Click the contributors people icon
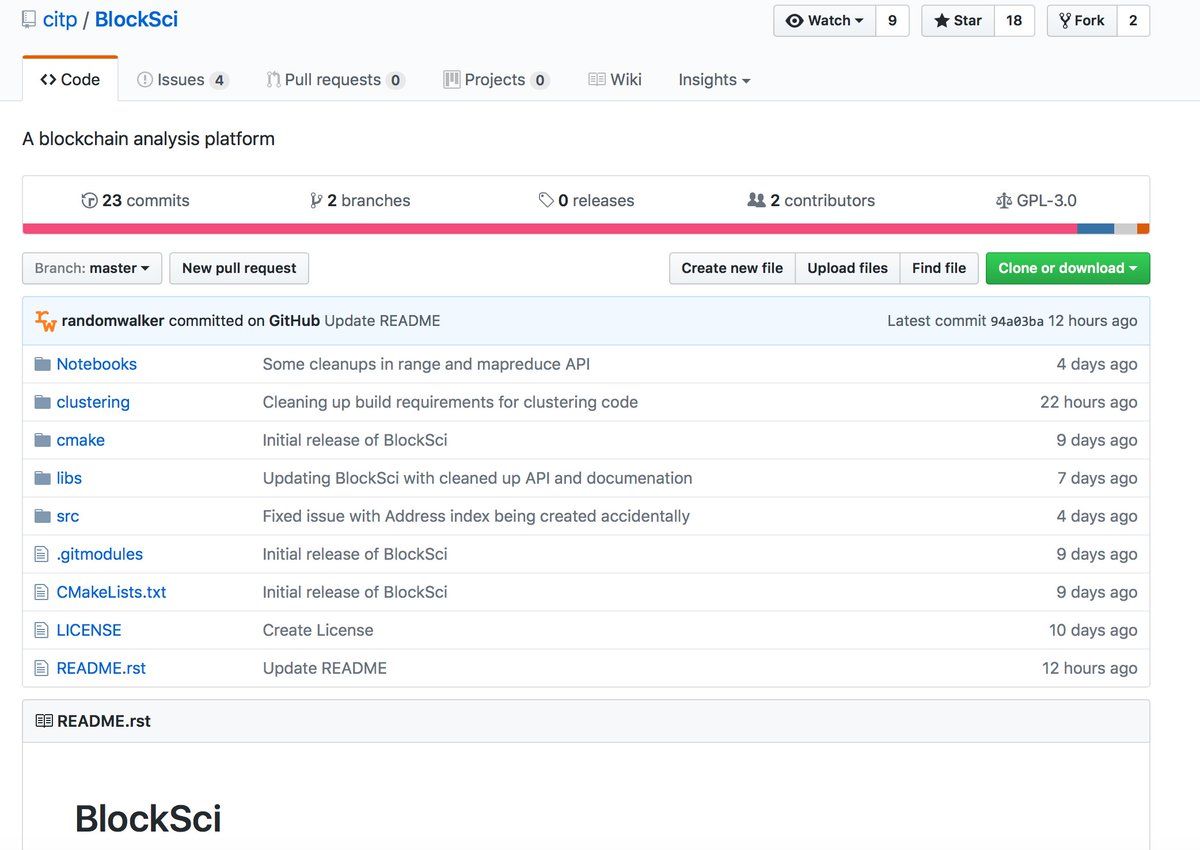The height and width of the screenshot is (850, 1200). point(756,200)
